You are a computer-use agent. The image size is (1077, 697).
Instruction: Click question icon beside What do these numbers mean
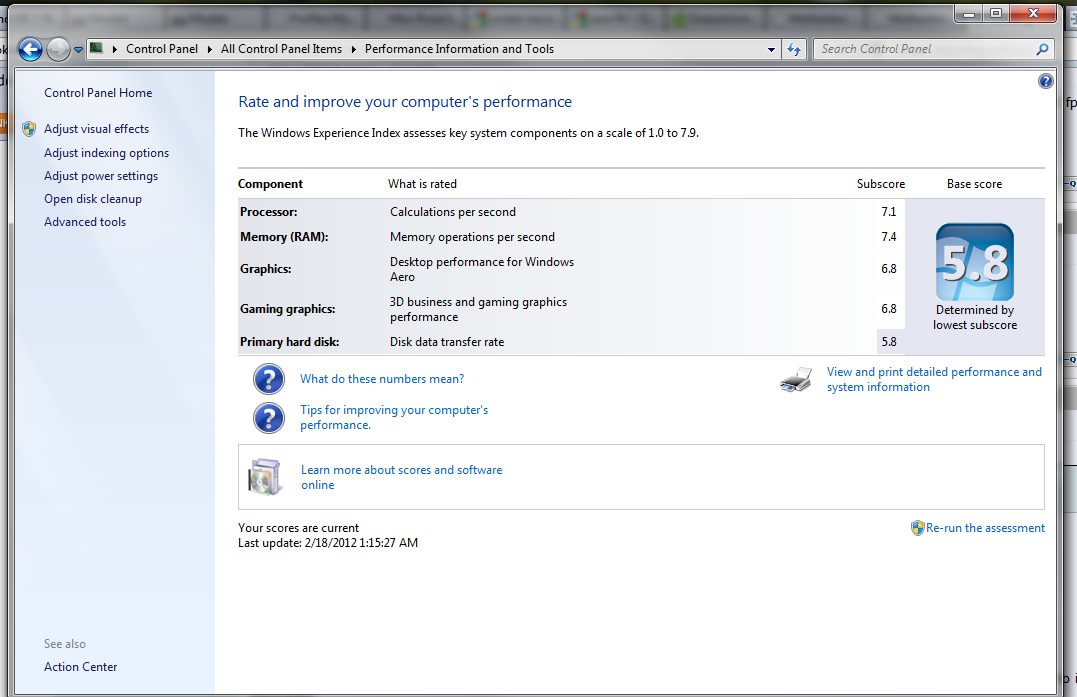tap(269, 379)
